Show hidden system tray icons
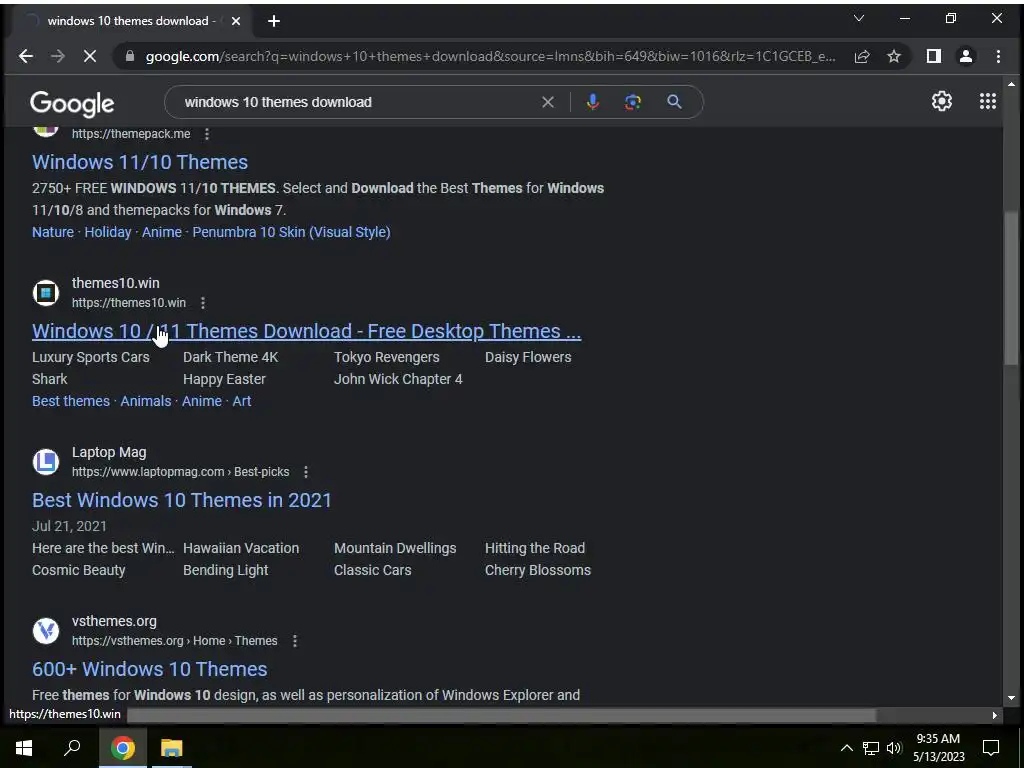This screenshot has height=768, width=1024. coord(846,748)
